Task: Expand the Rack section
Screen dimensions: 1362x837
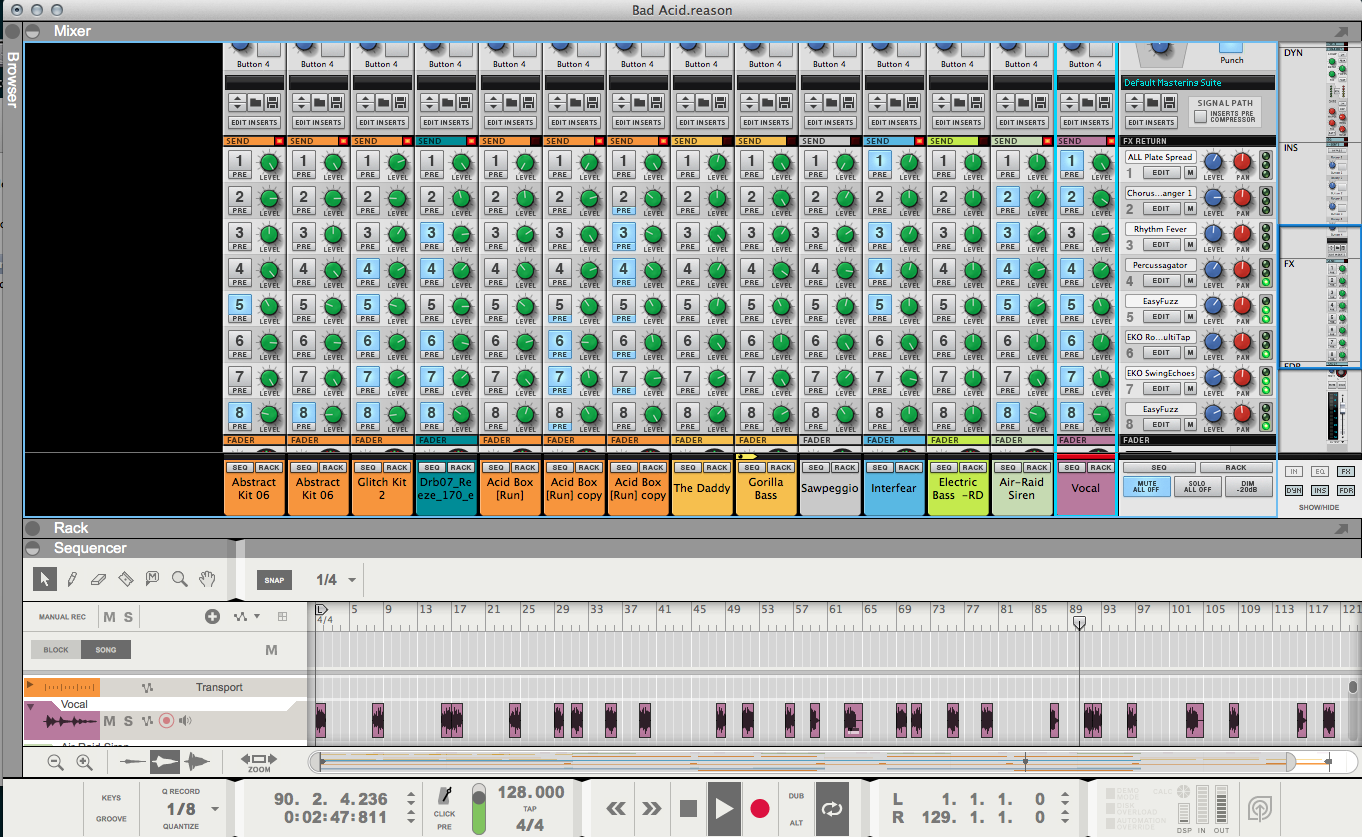Action: pyautogui.click(x=34, y=528)
